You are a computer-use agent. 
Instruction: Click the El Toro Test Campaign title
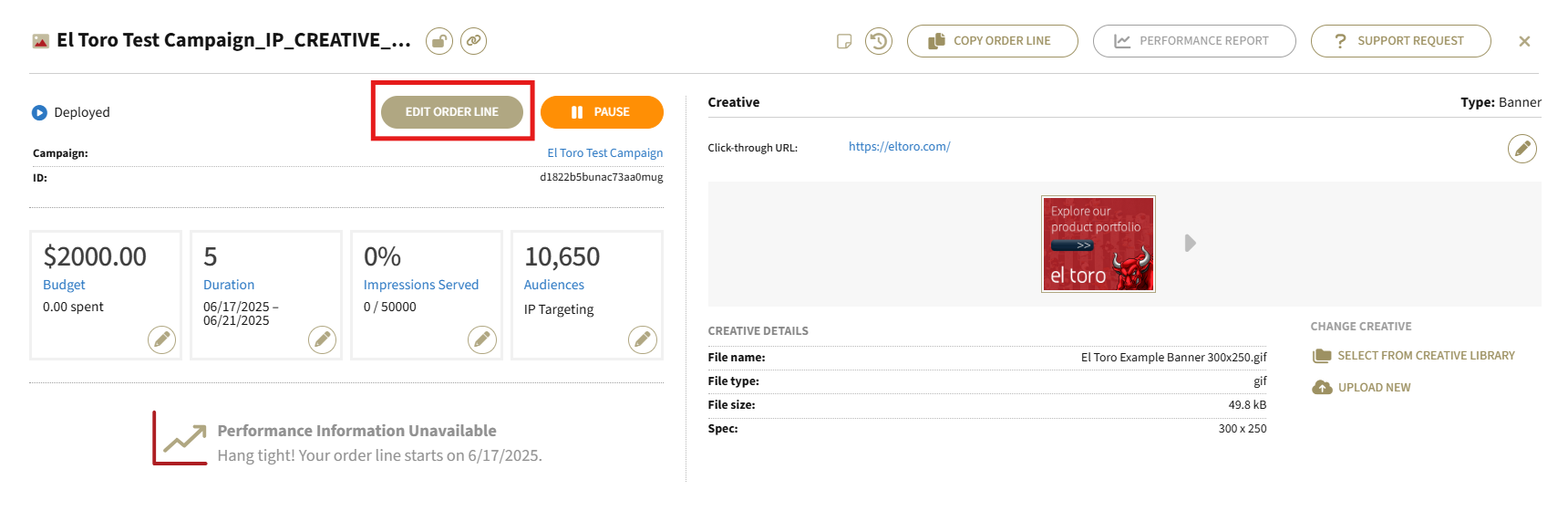(233, 40)
